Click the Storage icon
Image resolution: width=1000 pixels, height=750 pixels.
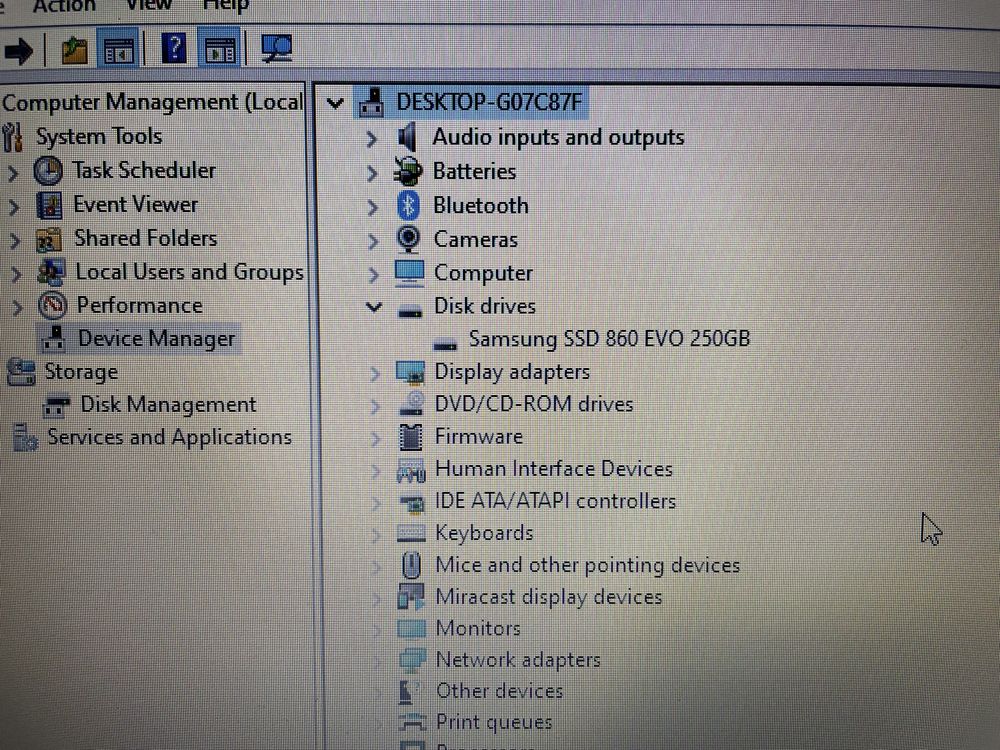[21, 372]
